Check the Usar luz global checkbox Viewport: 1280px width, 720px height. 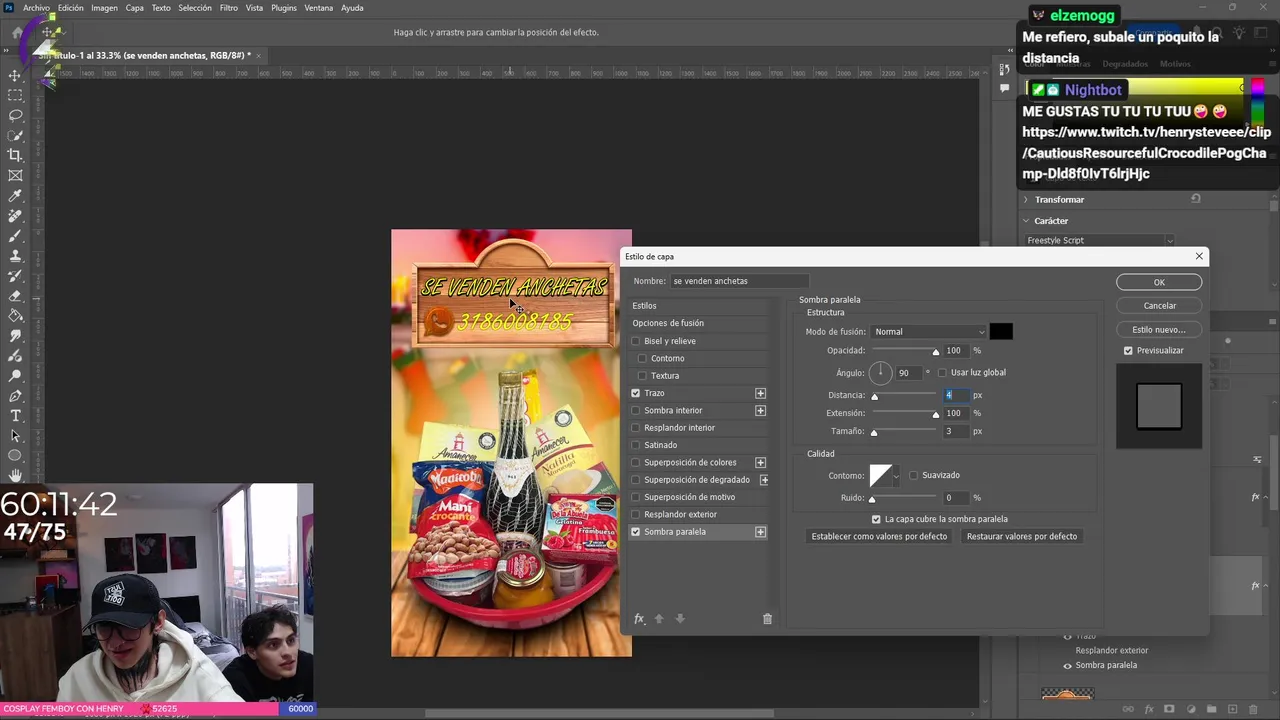pyautogui.click(x=942, y=373)
